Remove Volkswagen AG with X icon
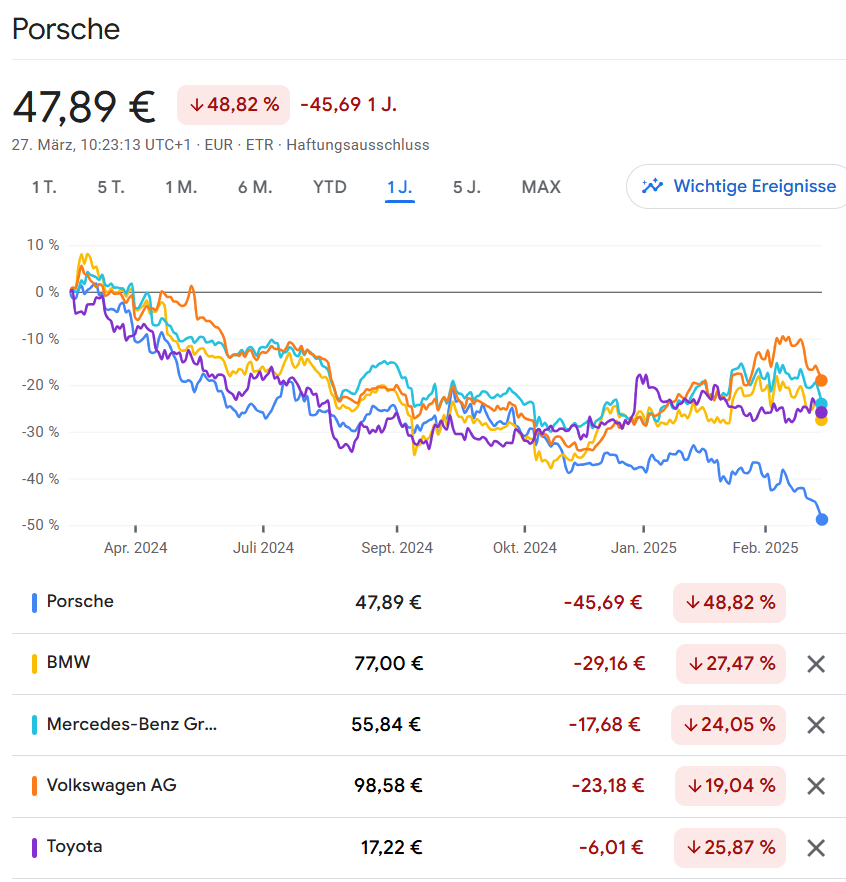 tap(816, 786)
